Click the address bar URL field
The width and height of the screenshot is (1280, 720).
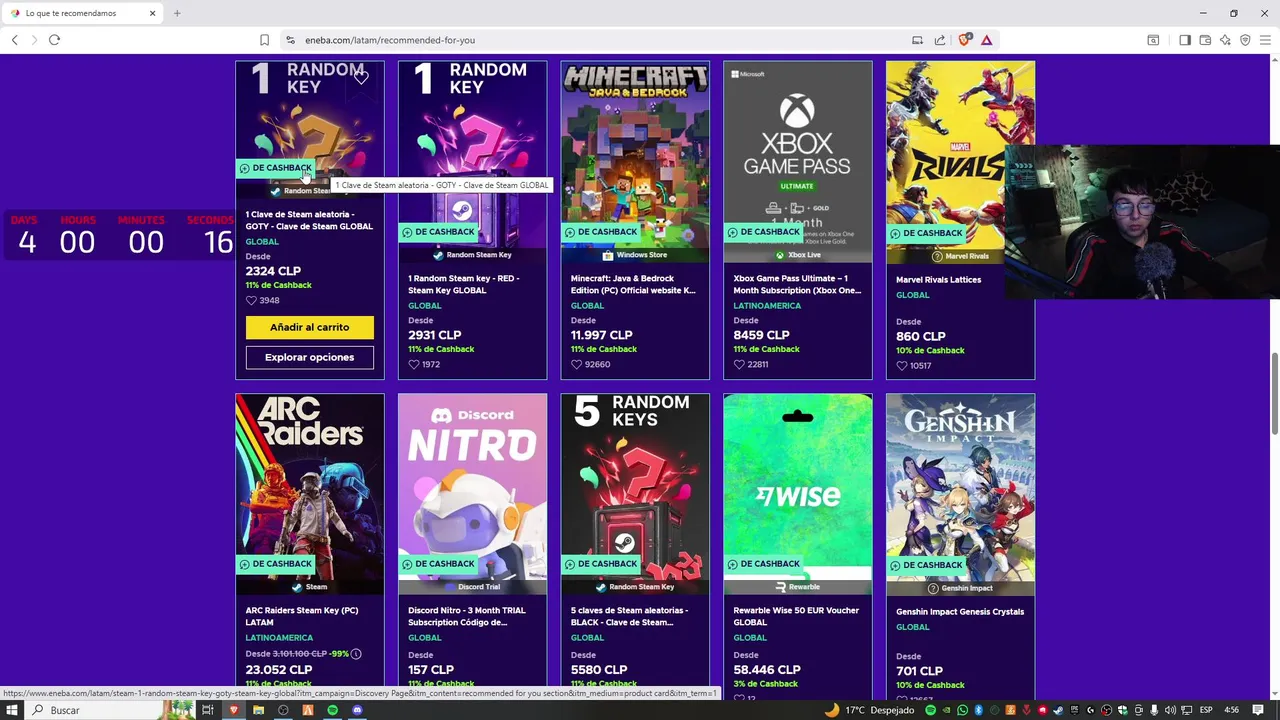point(600,40)
